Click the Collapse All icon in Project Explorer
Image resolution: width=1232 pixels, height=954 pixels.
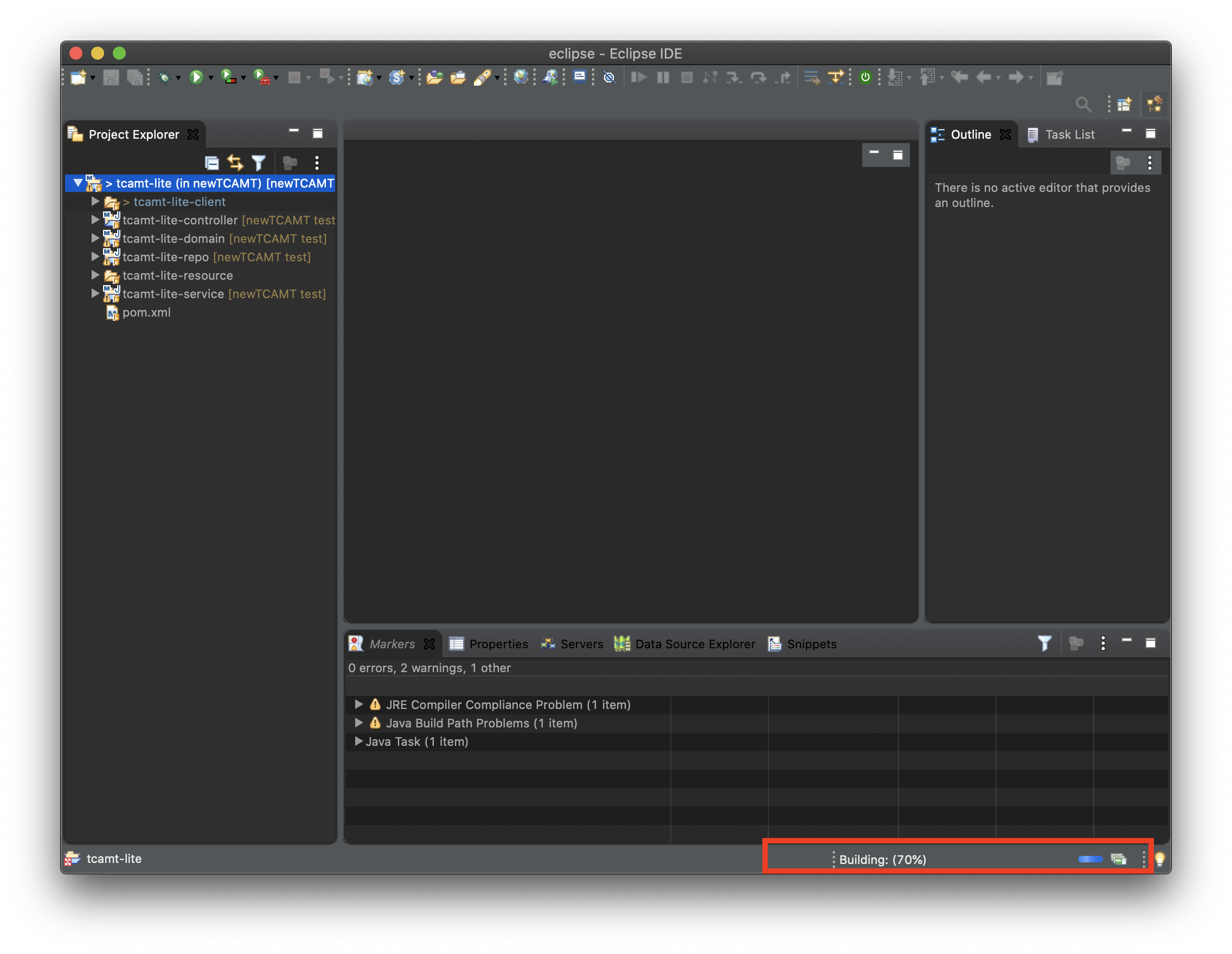click(211, 163)
